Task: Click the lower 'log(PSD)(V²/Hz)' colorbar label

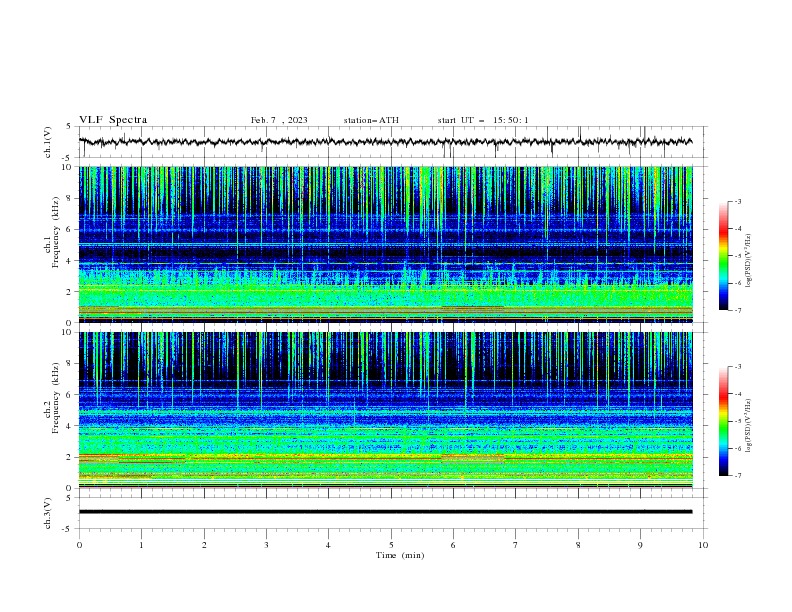Action: [749, 426]
